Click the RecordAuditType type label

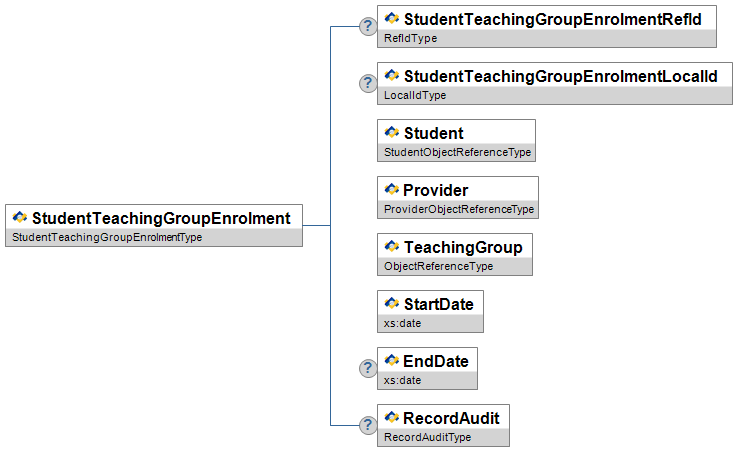(427, 437)
